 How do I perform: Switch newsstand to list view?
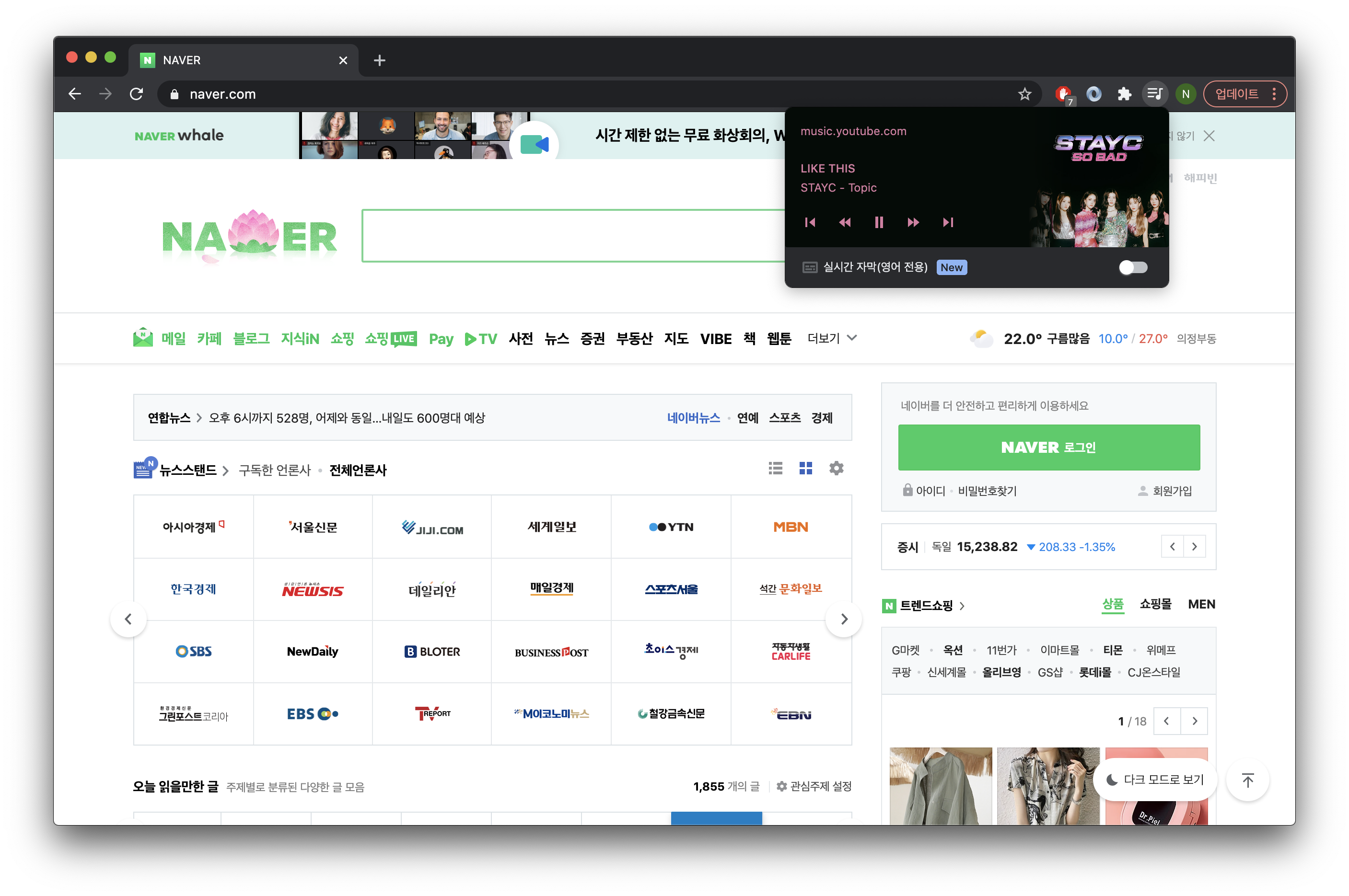click(x=775, y=469)
